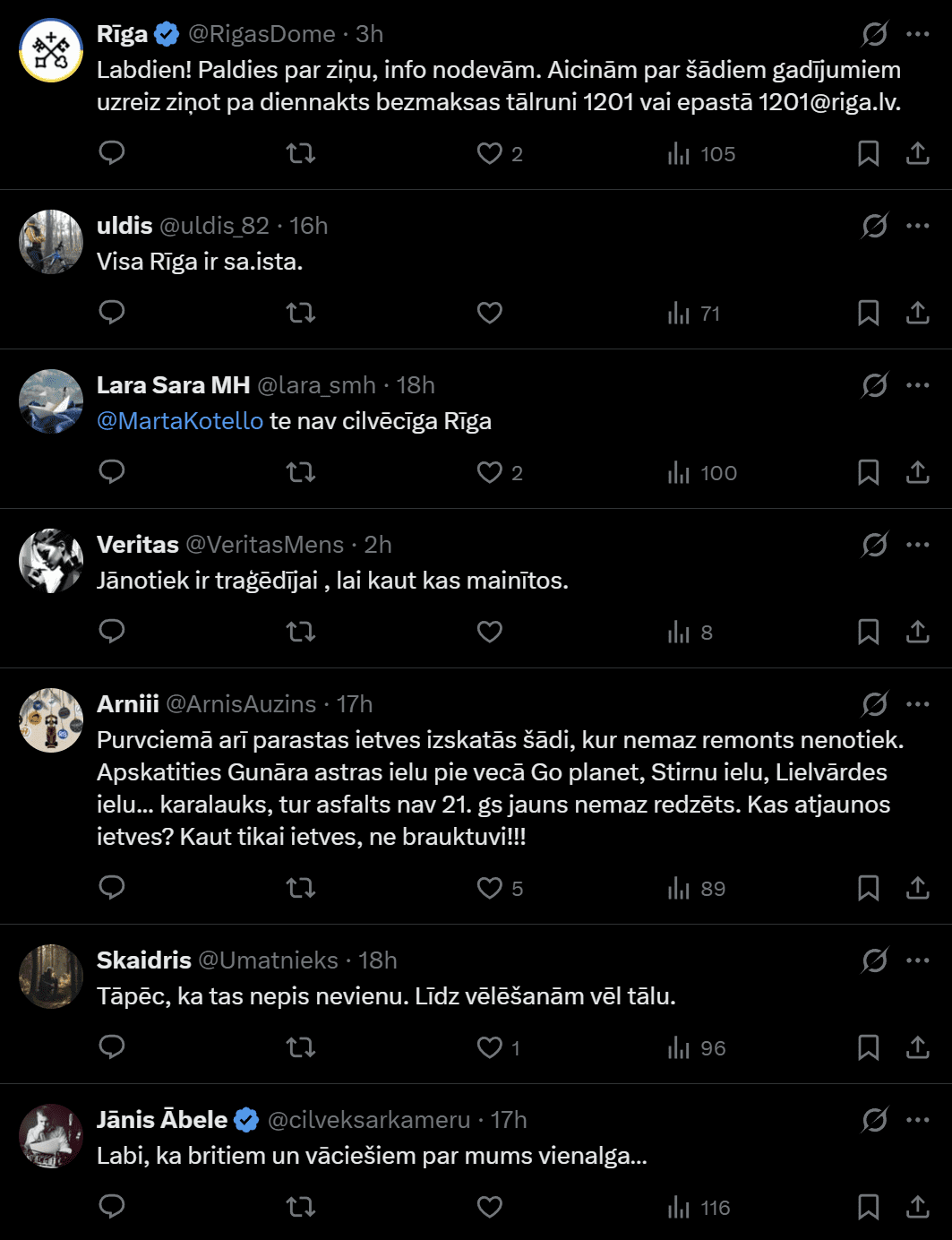Open uldis's profile picture
The image size is (952, 1240).
pos(51,242)
